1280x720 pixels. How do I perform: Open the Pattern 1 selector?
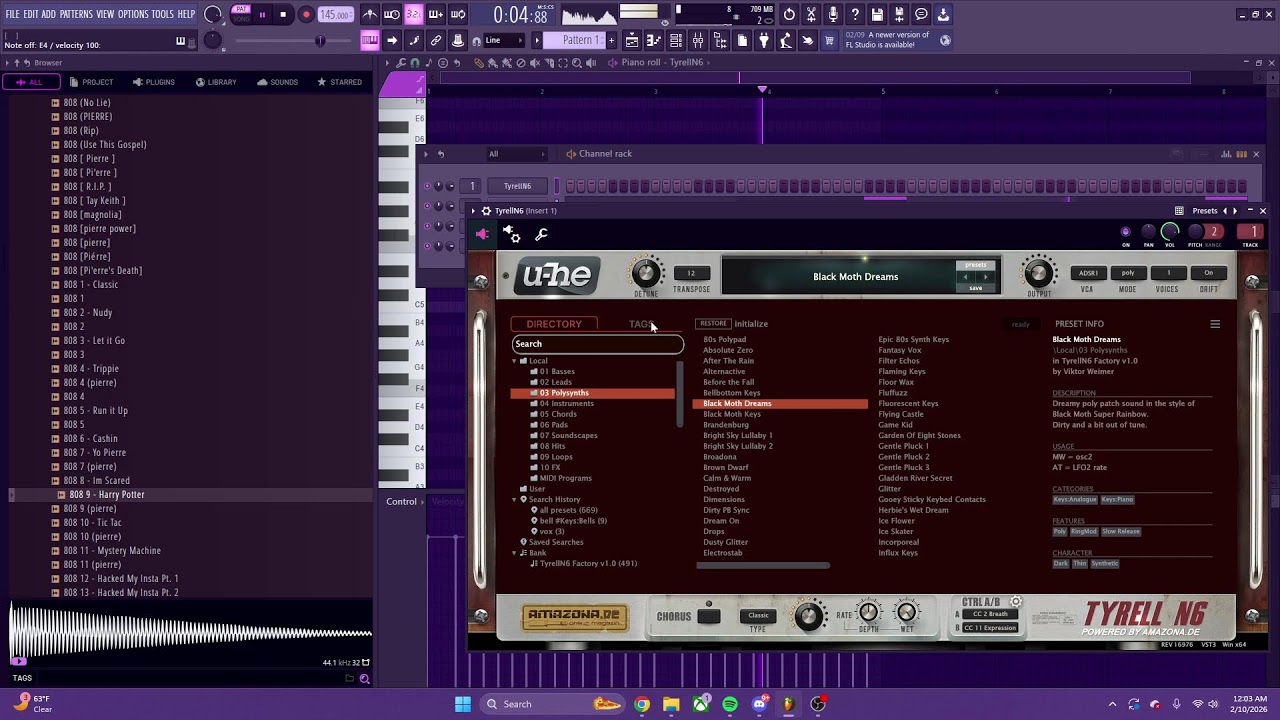pos(580,40)
